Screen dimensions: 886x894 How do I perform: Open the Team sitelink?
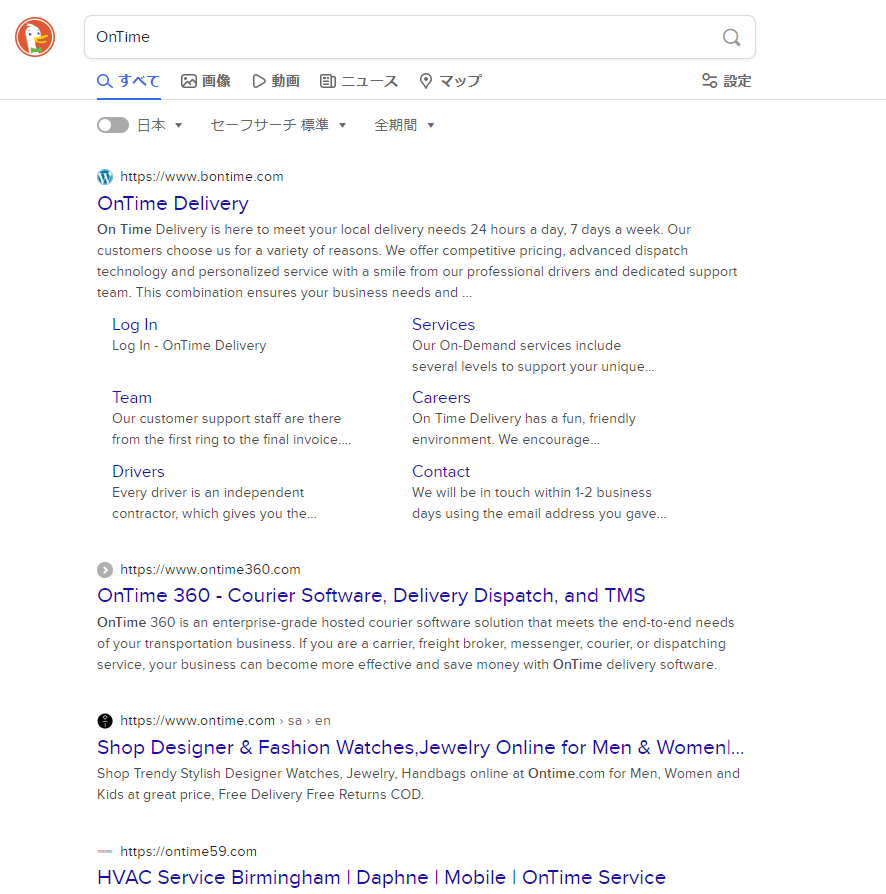tap(132, 397)
